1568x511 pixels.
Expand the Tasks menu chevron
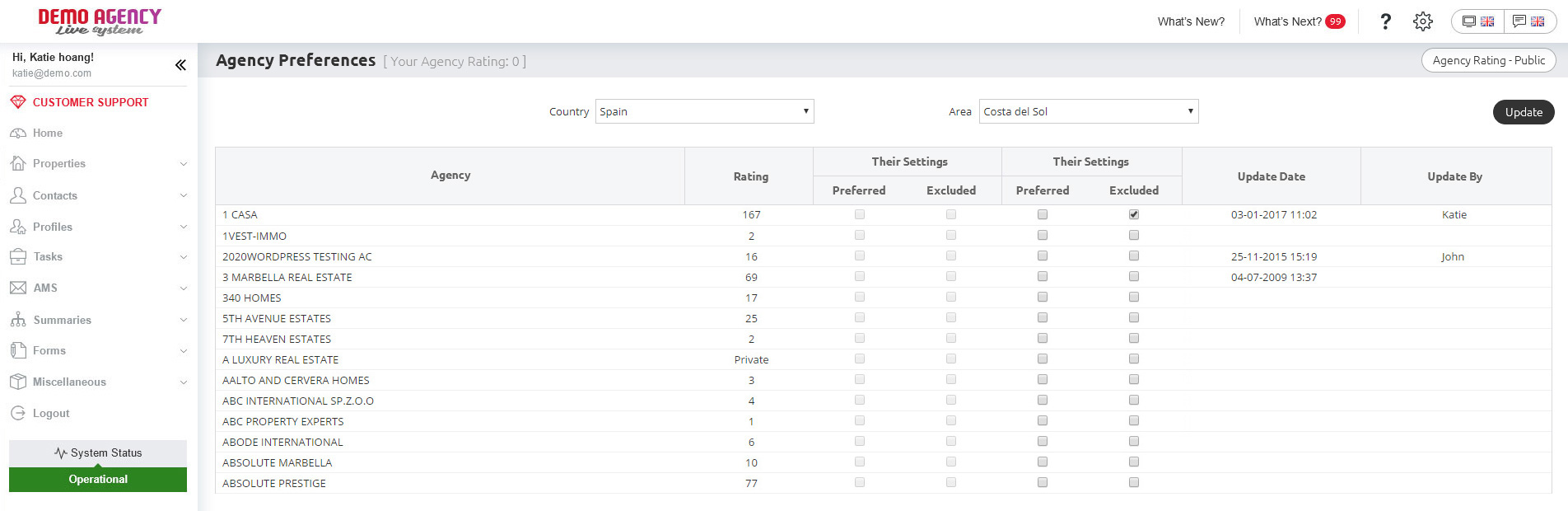184,257
